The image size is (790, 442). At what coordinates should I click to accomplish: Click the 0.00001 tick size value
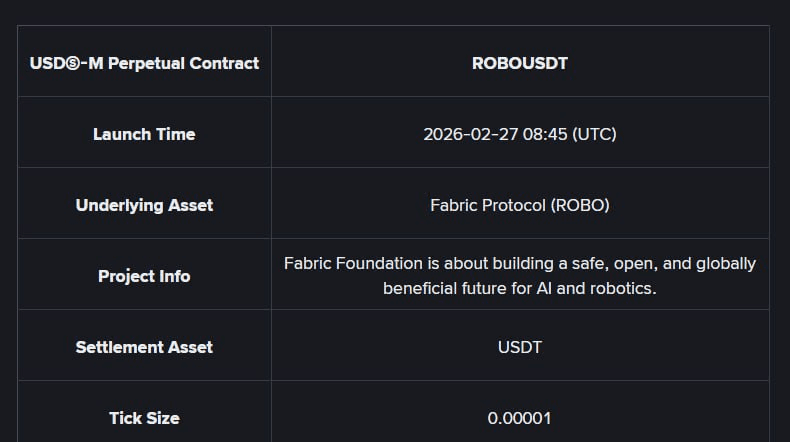point(519,418)
